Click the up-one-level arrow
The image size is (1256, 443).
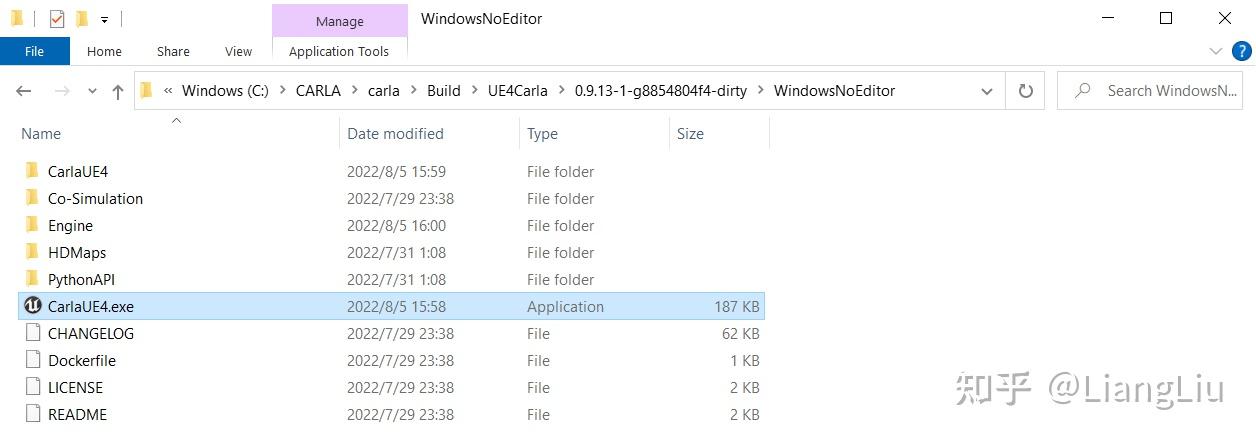tap(118, 91)
